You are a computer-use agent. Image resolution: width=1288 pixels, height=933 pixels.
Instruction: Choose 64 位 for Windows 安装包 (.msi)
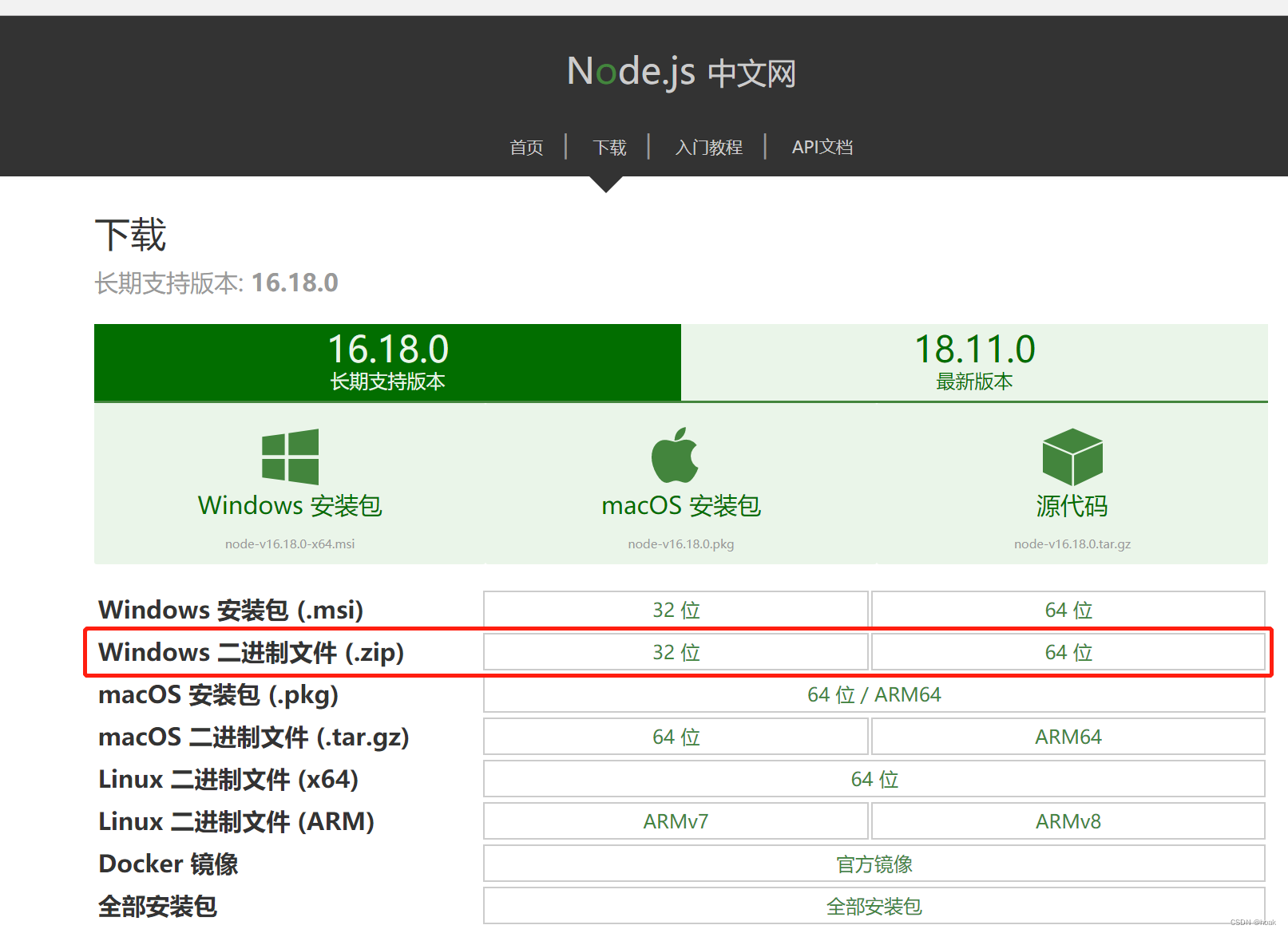click(x=1068, y=610)
